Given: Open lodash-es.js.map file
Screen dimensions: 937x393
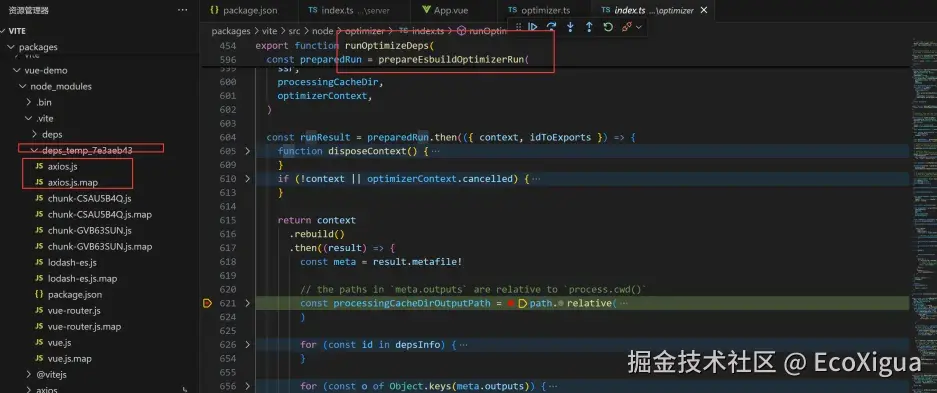Looking at the screenshot, I should tap(82, 278).
